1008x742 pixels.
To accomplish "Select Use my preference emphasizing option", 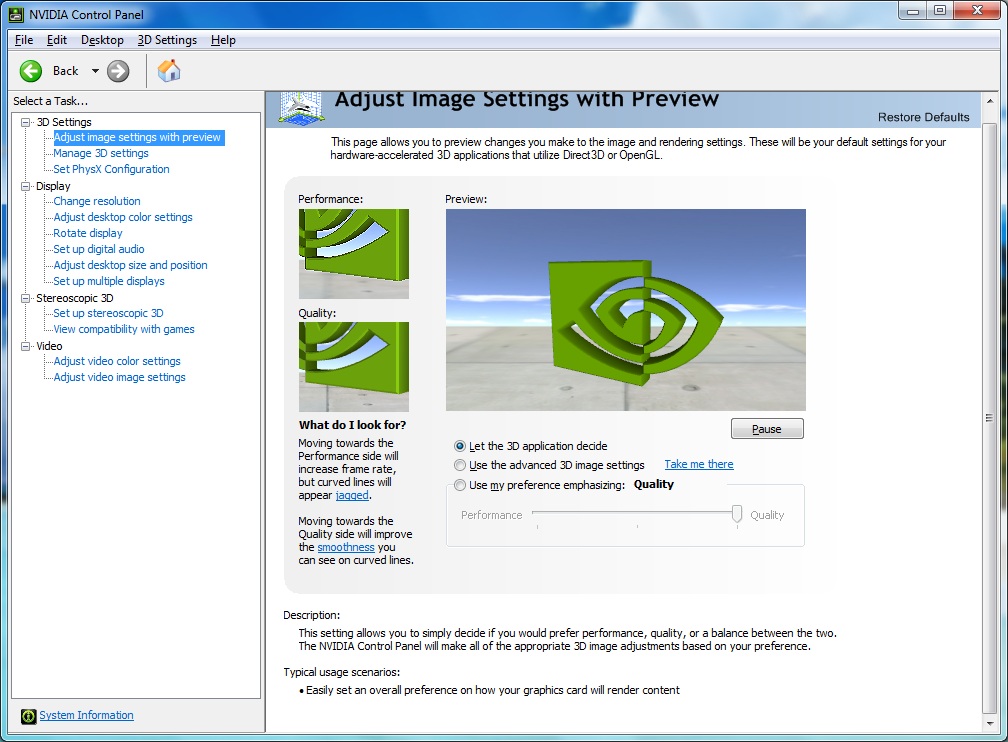I will 460,485.
